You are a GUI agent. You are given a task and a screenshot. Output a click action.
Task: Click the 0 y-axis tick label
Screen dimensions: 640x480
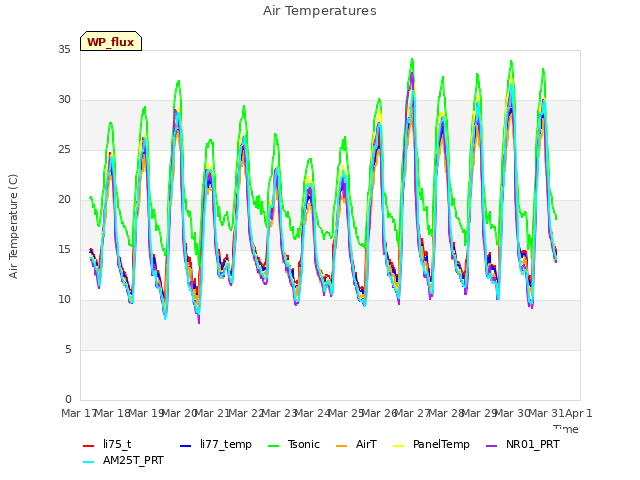(68, 400)
